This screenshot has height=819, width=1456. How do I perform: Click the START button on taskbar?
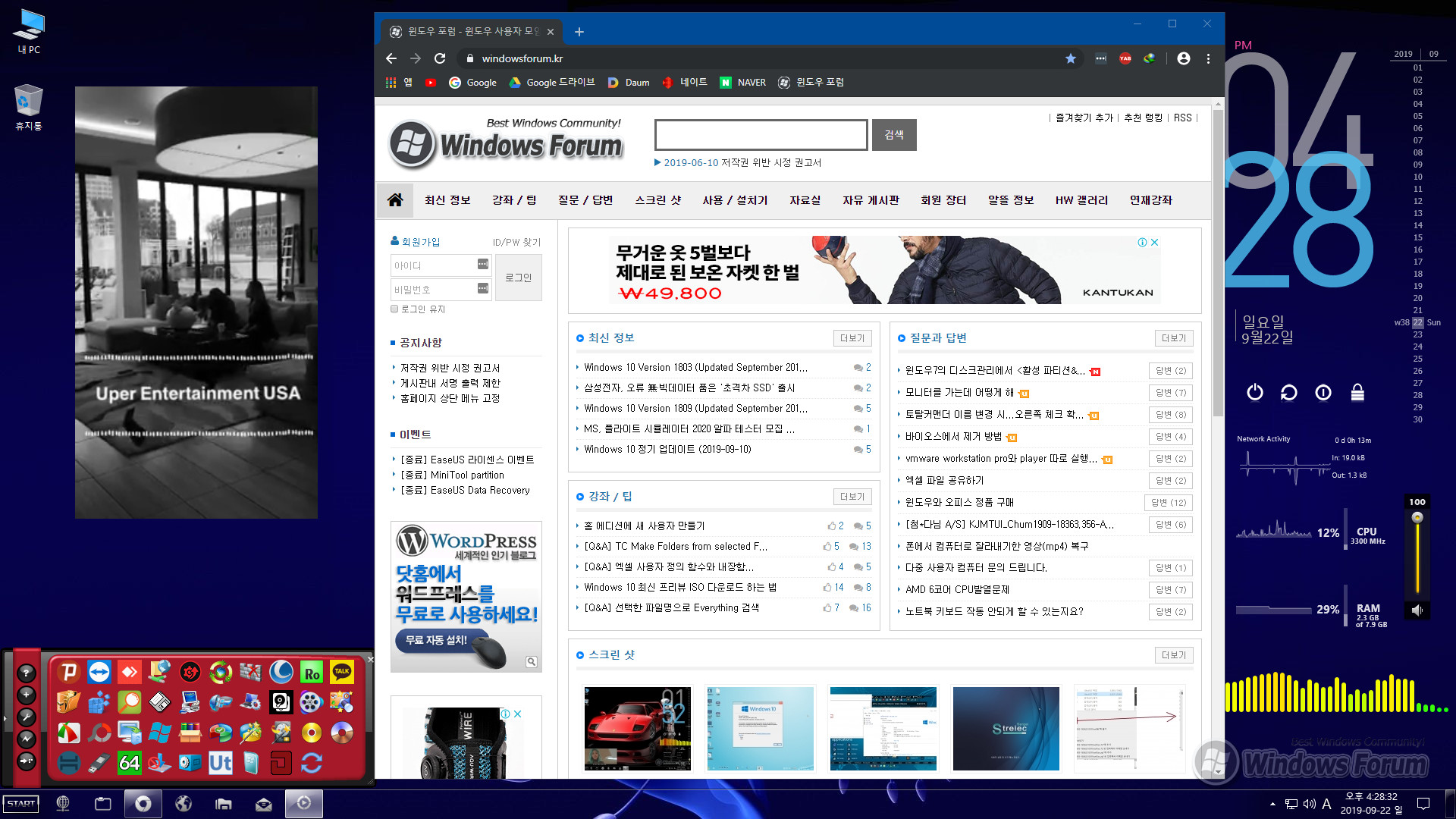pos(20,804)
